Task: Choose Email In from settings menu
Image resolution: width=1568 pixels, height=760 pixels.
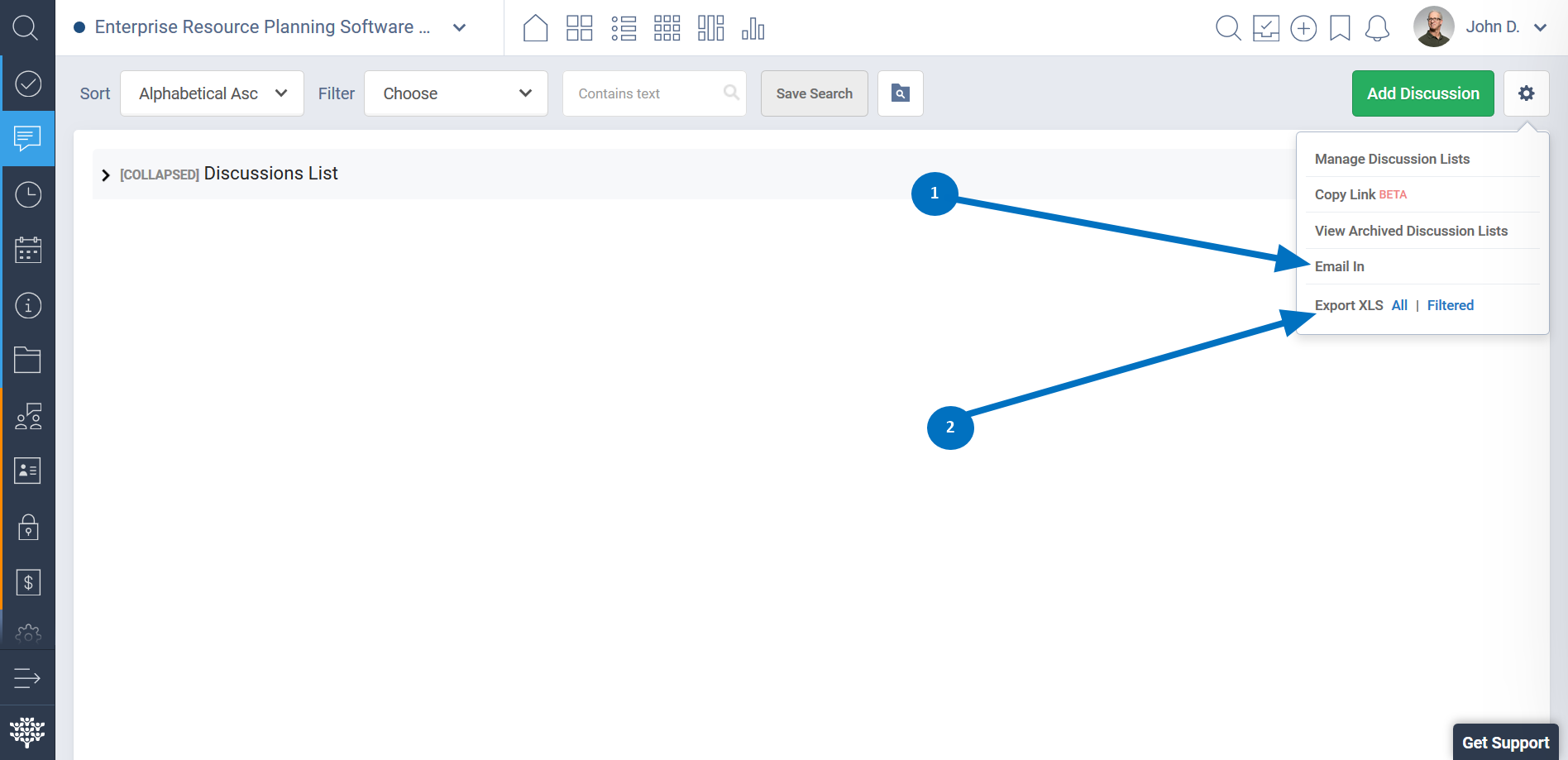Action: pos(1339,266)
